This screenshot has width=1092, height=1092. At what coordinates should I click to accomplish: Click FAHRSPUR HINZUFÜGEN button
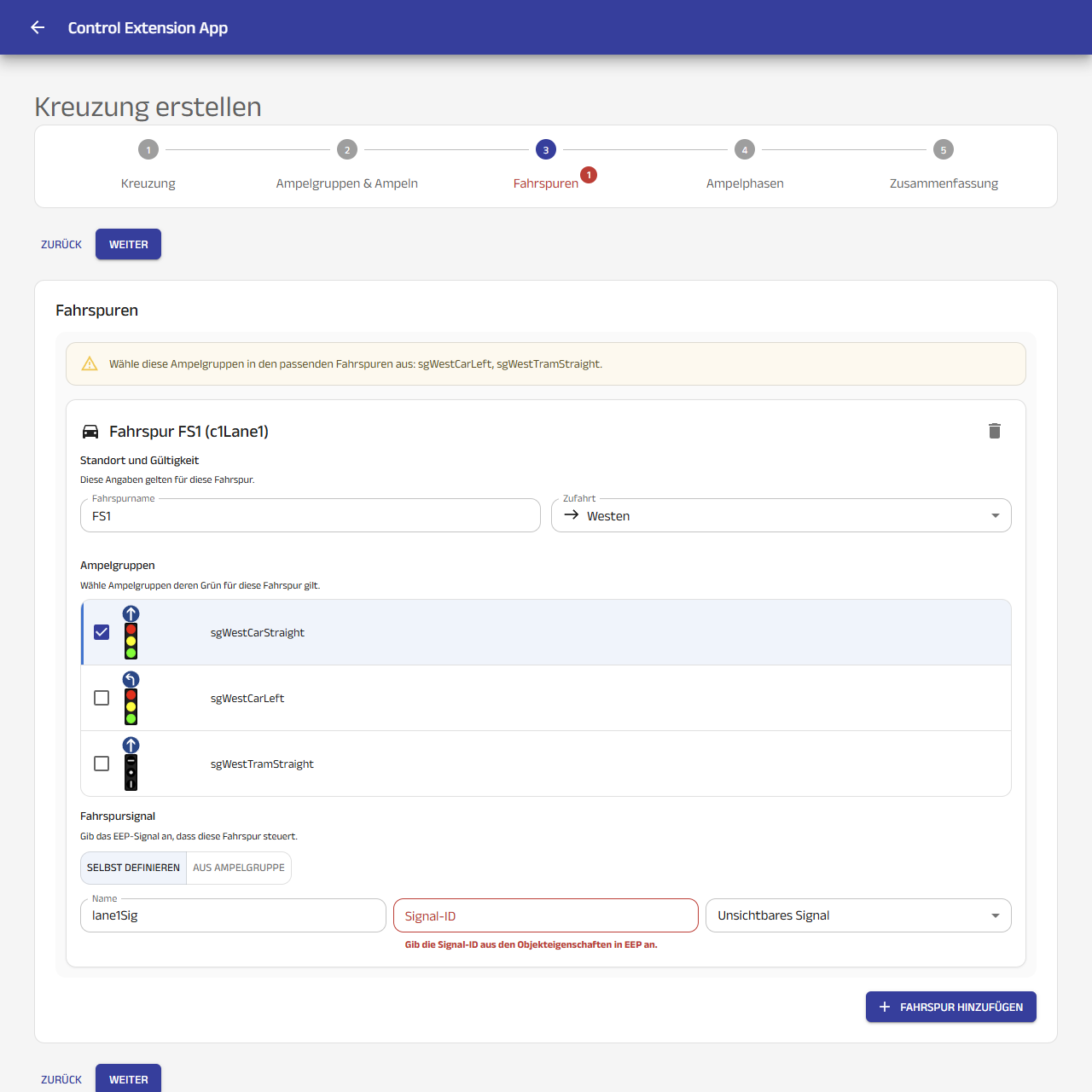951,1007
